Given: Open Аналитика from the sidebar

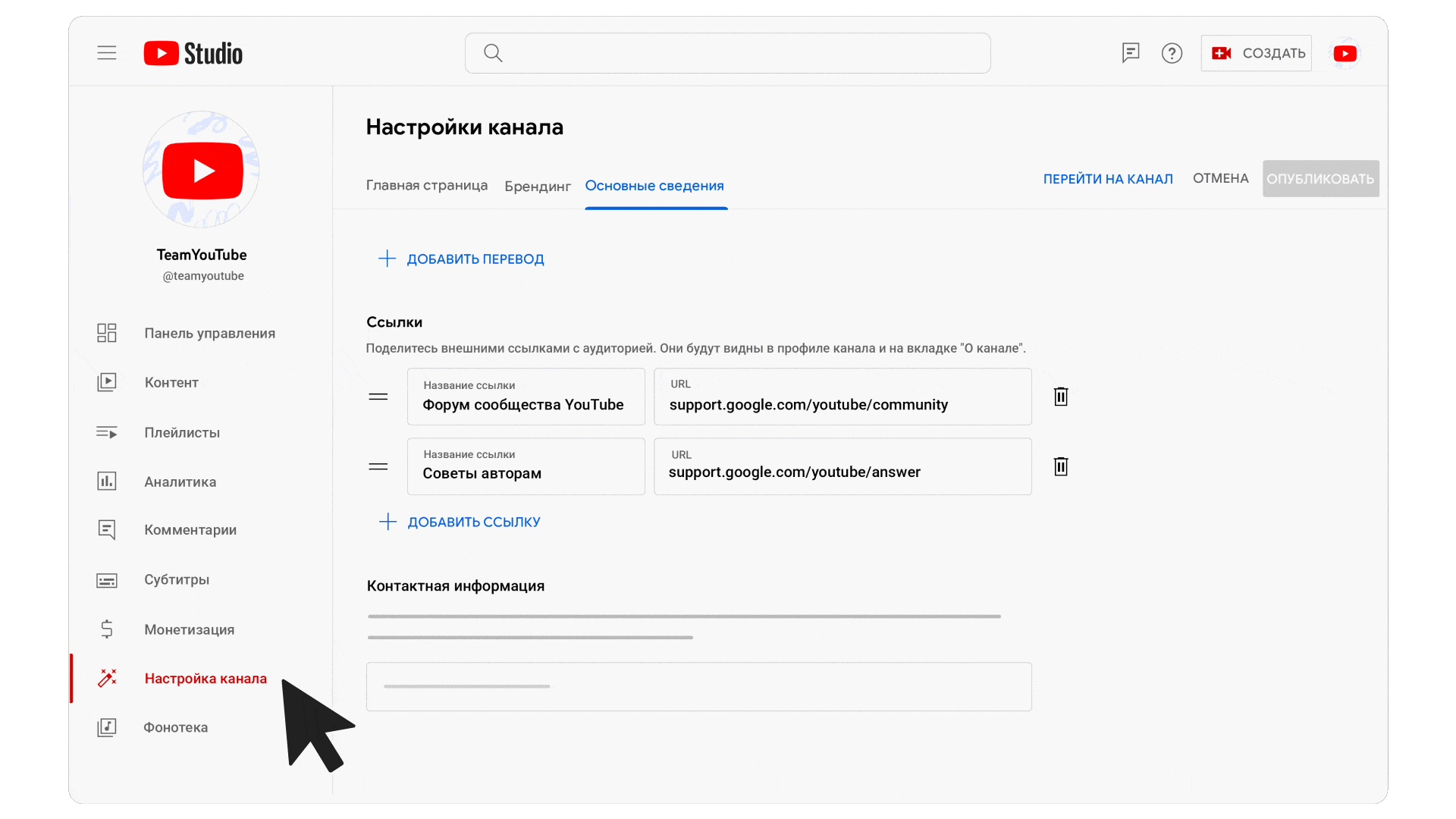Looking at the screenshot, I should pyautogui.click(x=180, y=482).
